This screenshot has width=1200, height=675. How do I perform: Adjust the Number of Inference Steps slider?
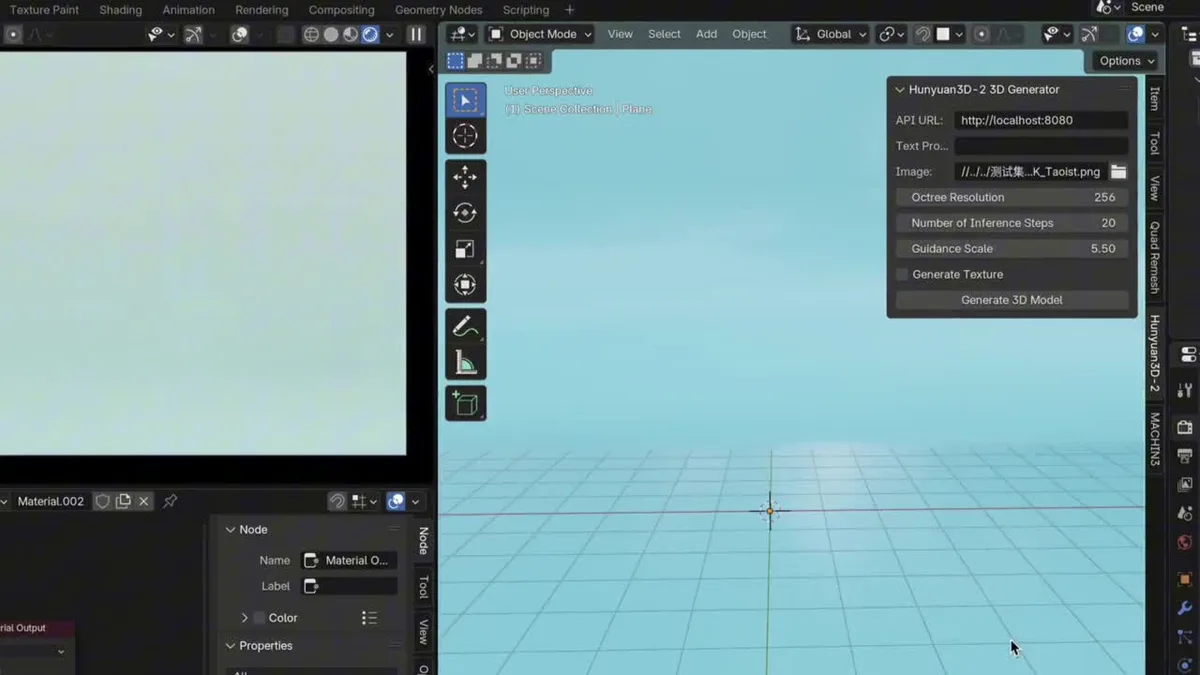tap(1012, 223)
